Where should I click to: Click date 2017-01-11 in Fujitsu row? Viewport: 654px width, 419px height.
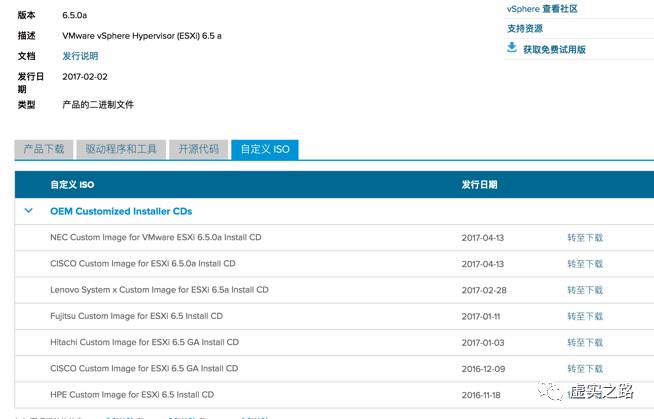point(481,316)
